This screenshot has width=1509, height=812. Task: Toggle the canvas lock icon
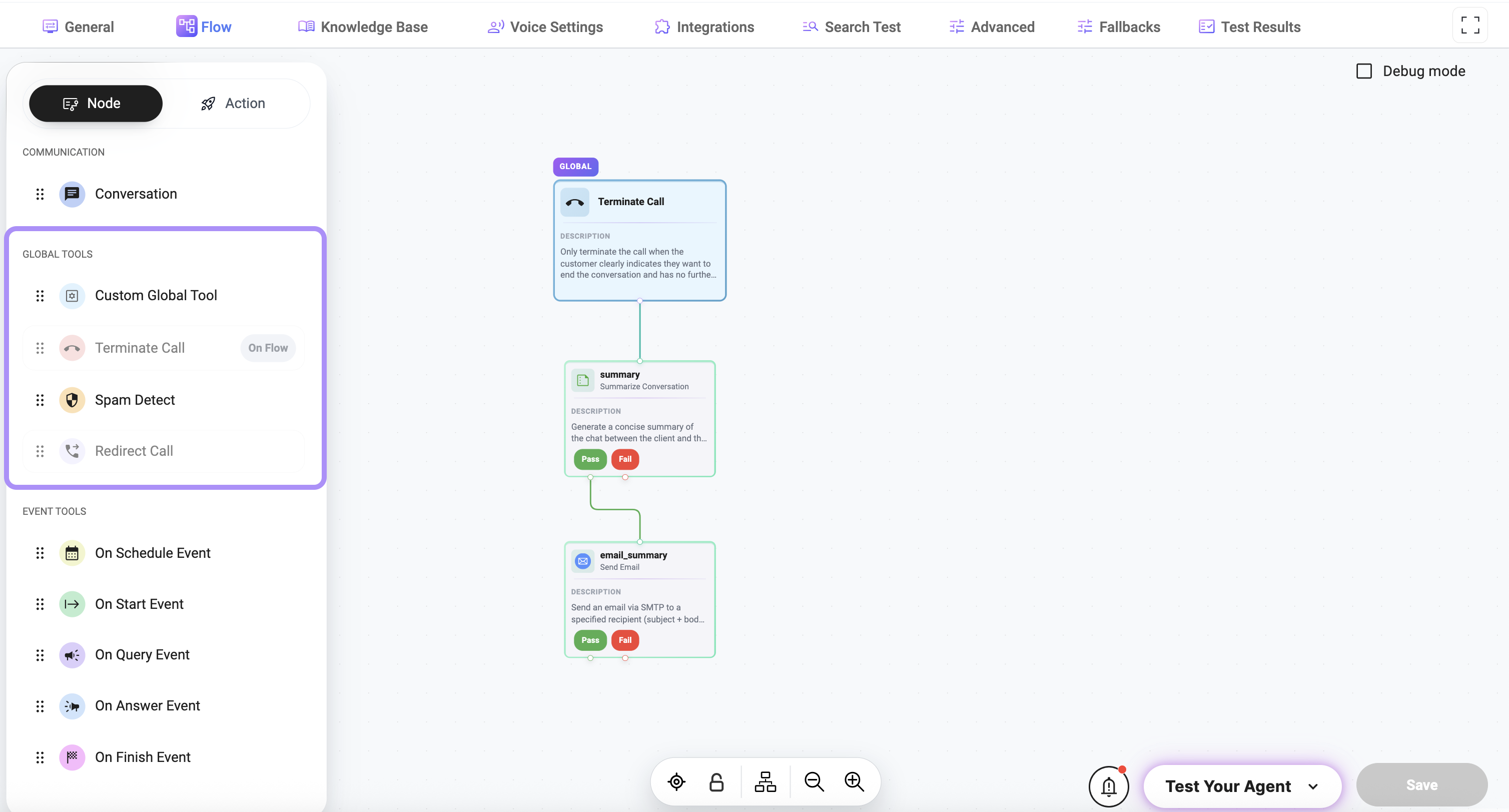click(716, 781)
